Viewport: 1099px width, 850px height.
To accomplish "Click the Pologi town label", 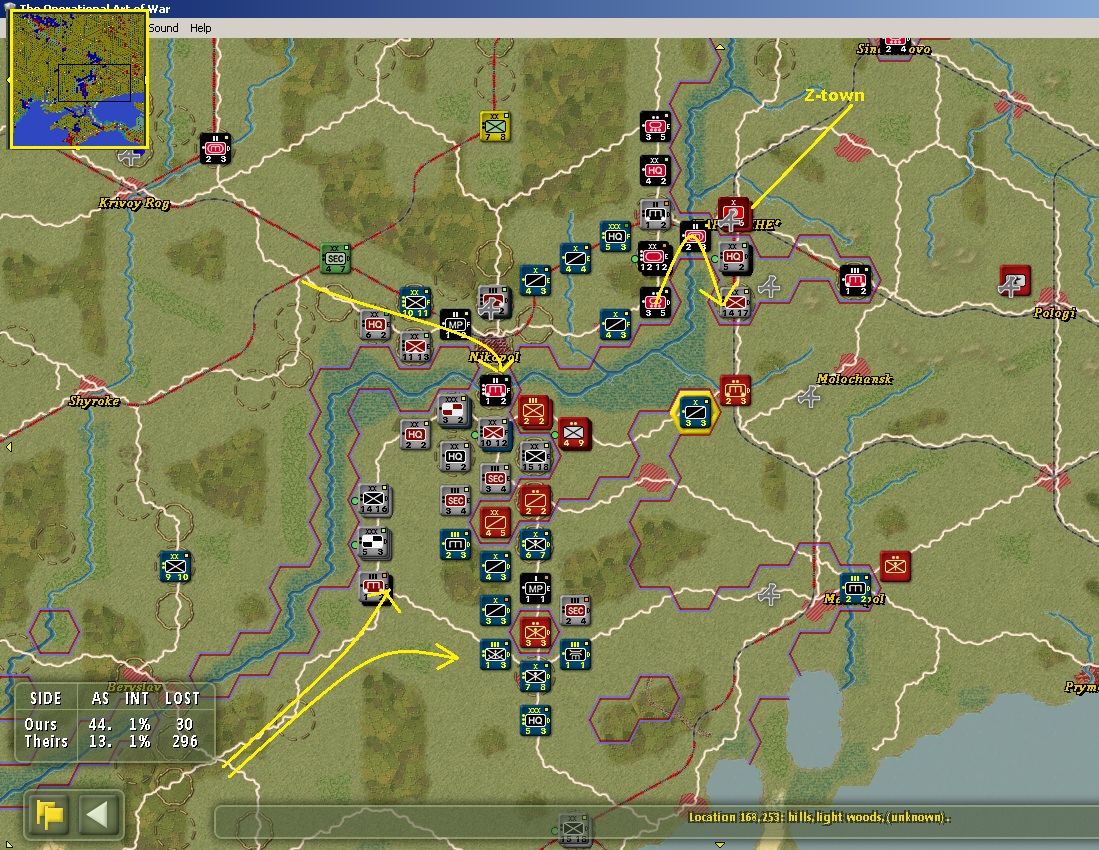I will pyautogui.click(x=1055, y=313).
